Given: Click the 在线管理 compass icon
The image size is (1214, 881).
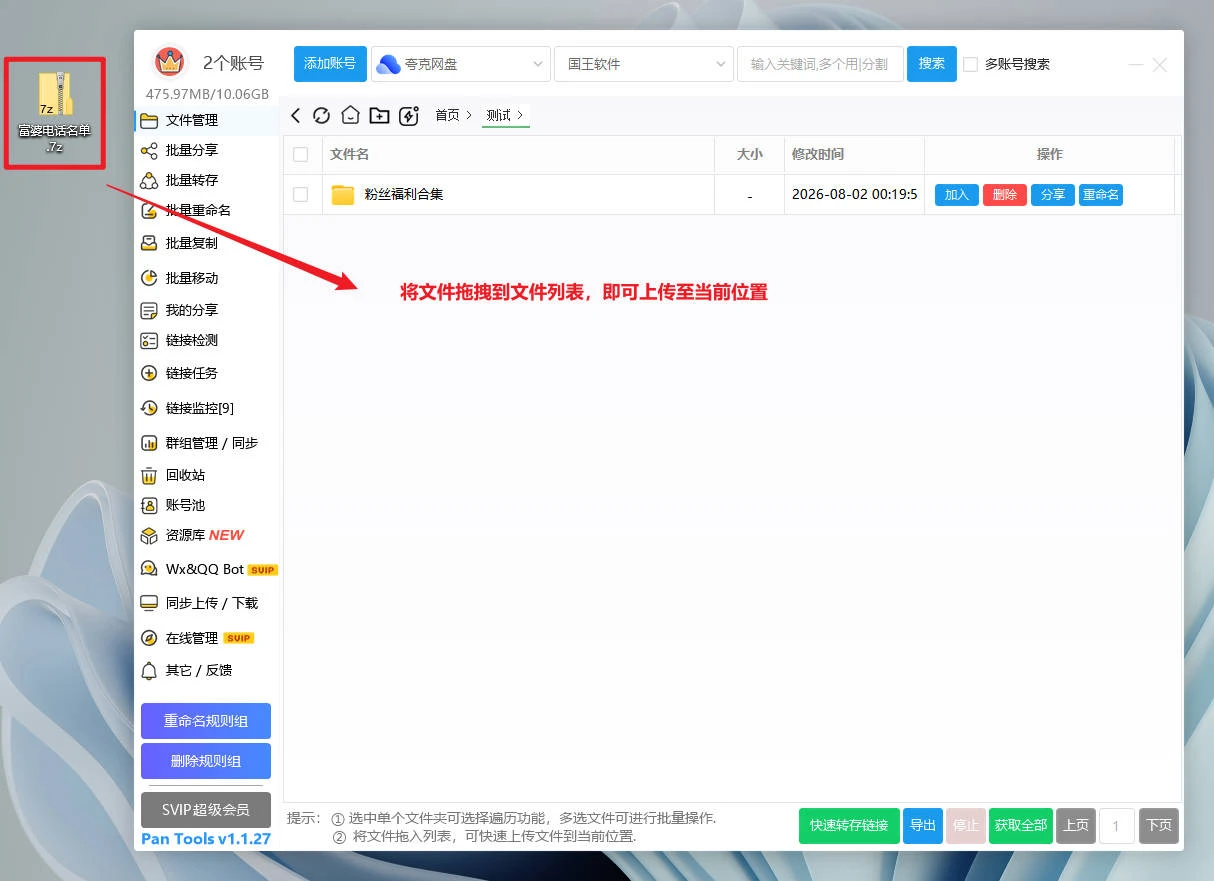Looking at the screenshot, I should pos(149,638).
